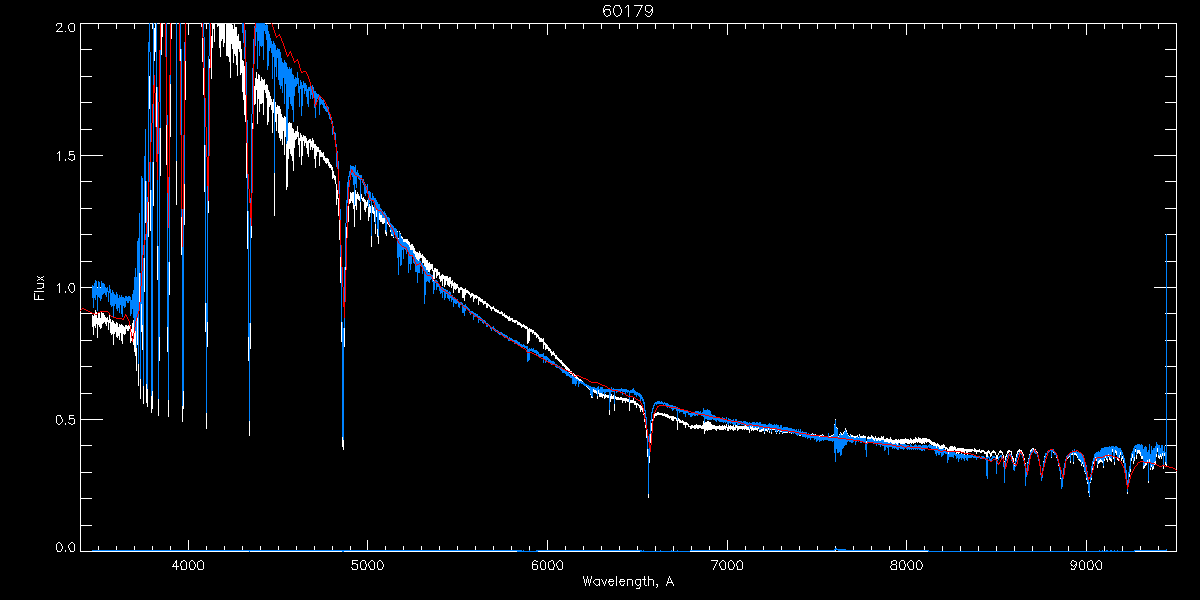The height and width of the screenshot is (600, 1200).
Task: Select the 6000 x-axis tick label
Action: pyautogui.click(x=547, y=566)
